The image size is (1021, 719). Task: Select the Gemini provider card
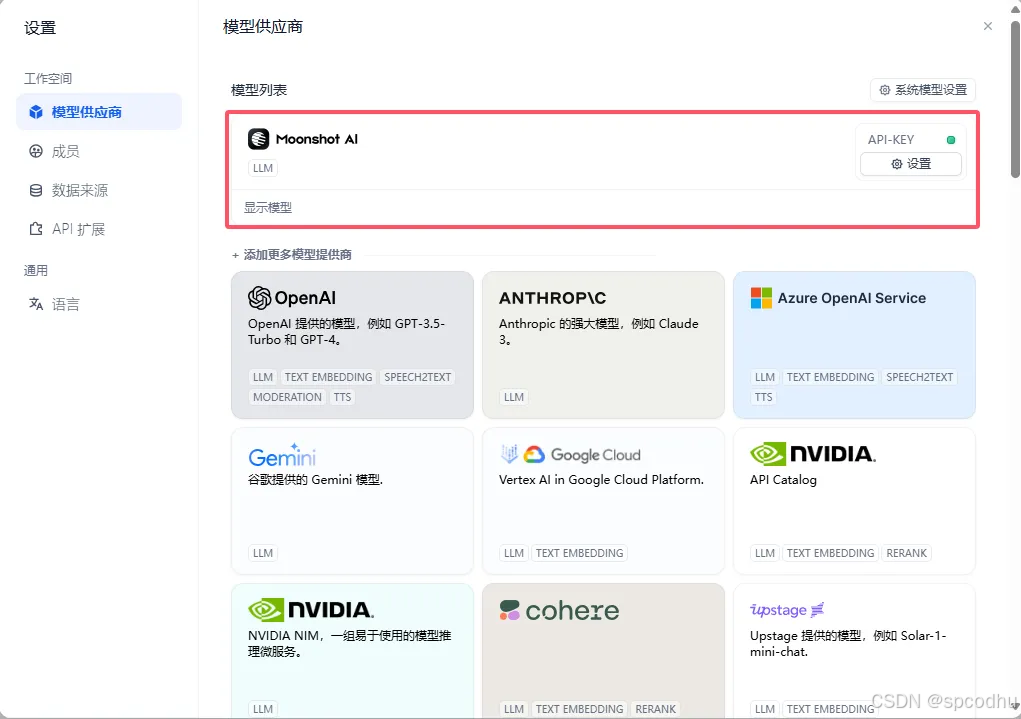(x=352, y=501)
